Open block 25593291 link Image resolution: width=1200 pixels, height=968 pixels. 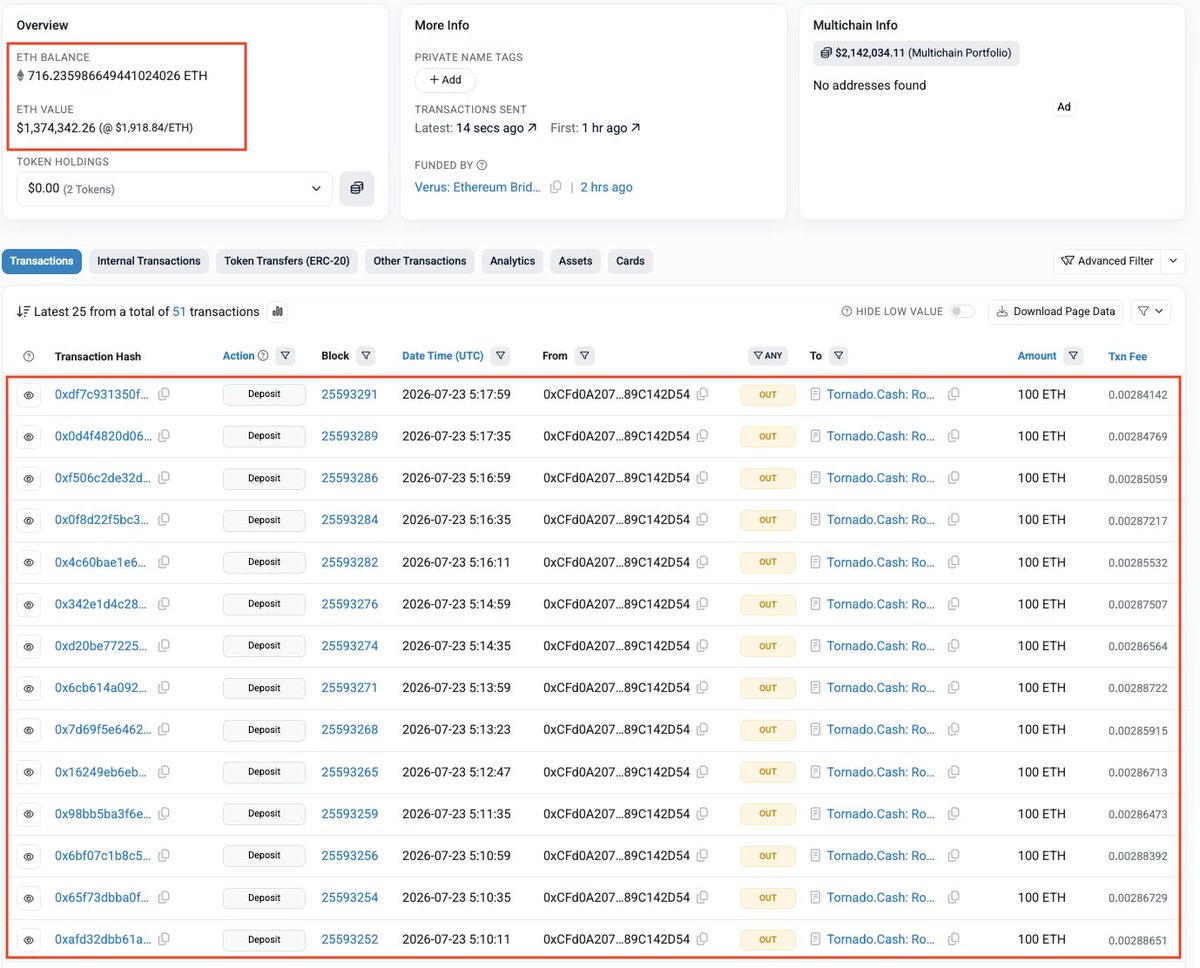(350, 394)
